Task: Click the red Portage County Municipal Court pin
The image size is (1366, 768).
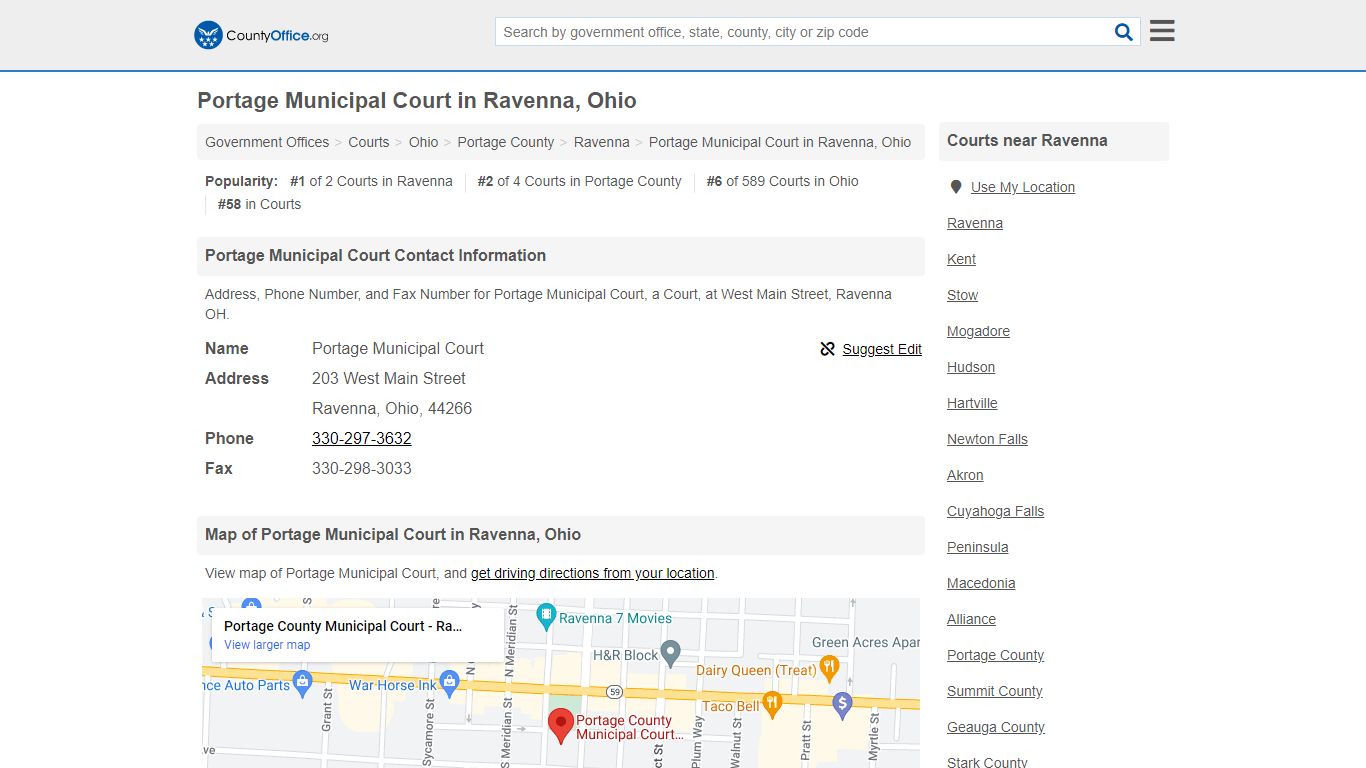Action: tap(561, 726)
